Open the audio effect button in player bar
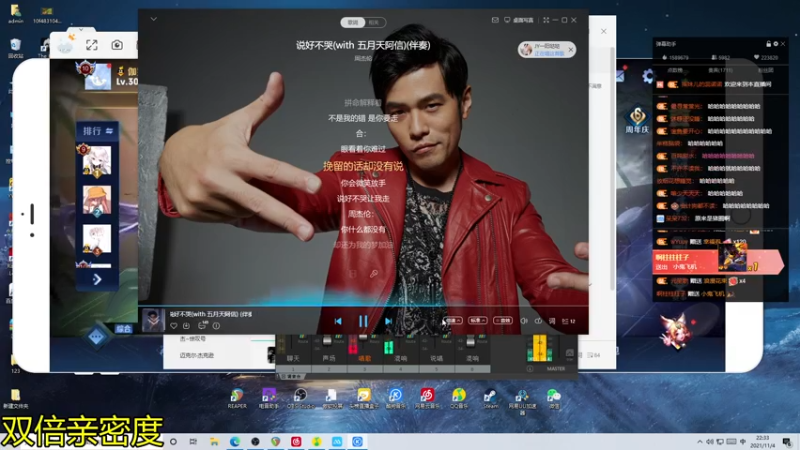 tap(503, 320)
